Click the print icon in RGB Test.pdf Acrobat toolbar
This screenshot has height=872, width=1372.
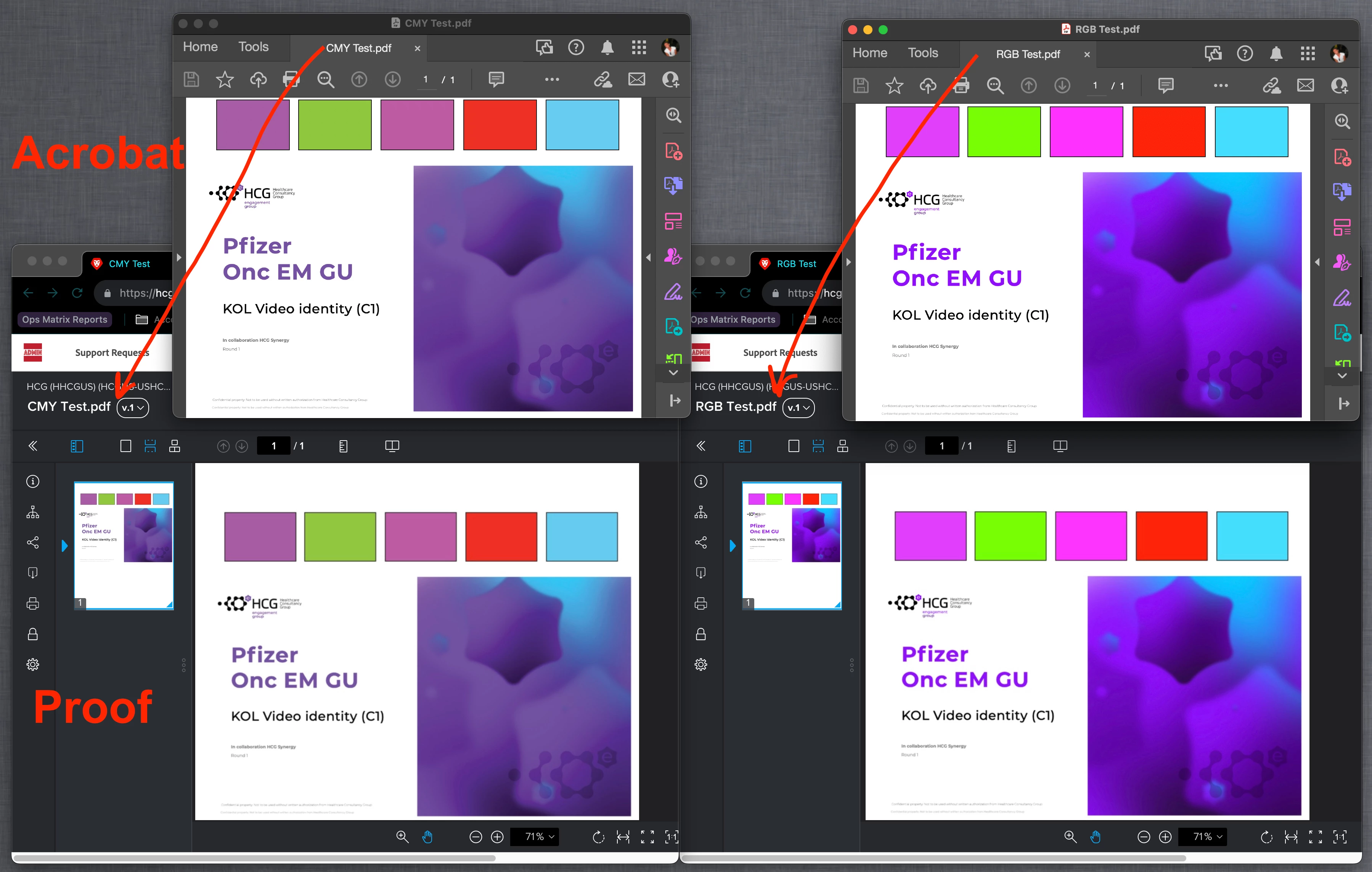pyautogui.click(x=961, y=86)
